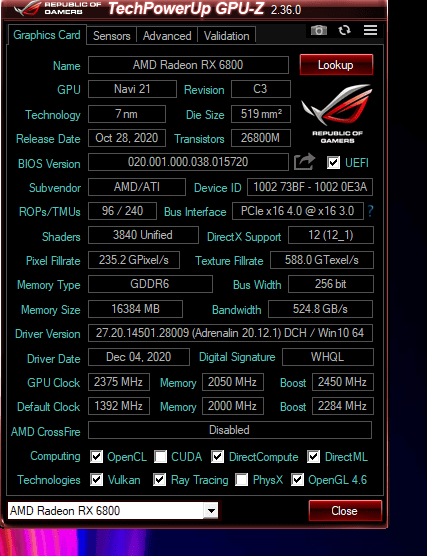Viewport: 427px width, 556px height.
Task: Click the Release Date field Oct 28, 2020
Action: [x=127, y=138]
